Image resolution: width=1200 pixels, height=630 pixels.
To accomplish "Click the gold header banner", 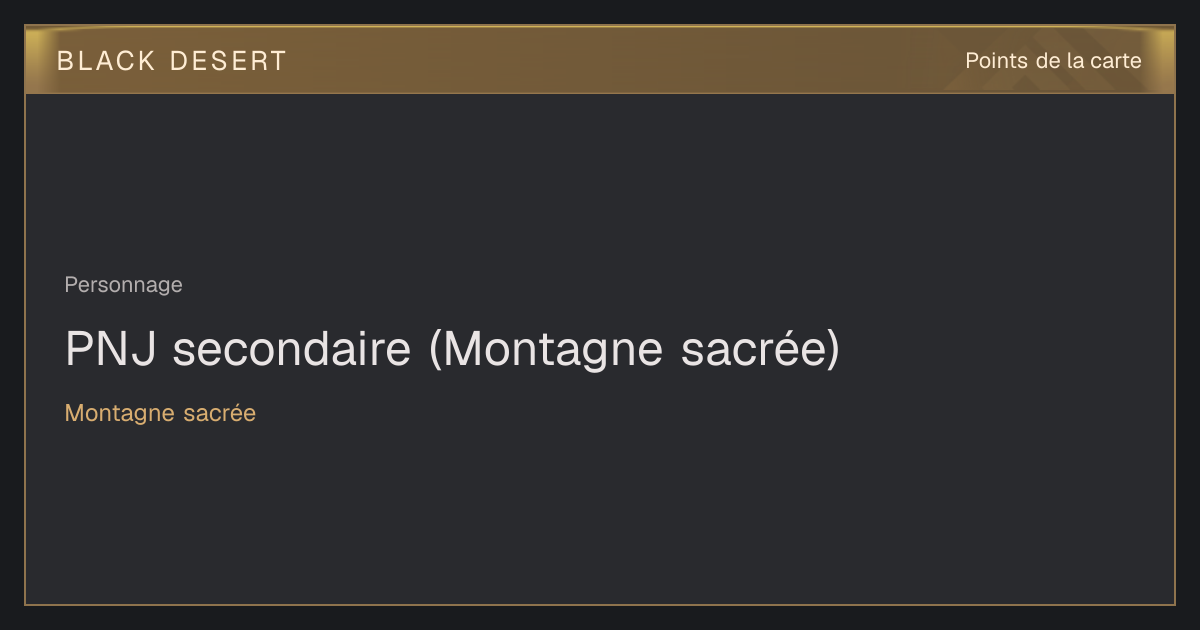I will pos(600,60).
